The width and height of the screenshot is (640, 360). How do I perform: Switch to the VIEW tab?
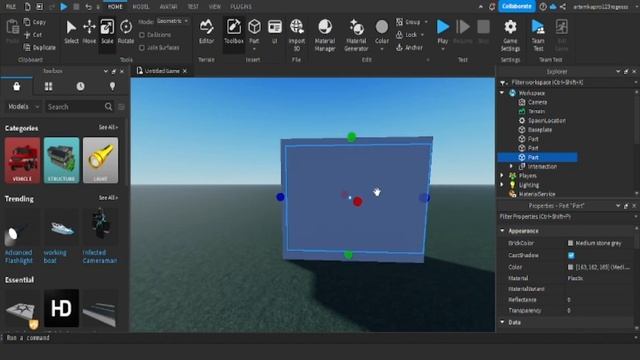coord(214,7)
